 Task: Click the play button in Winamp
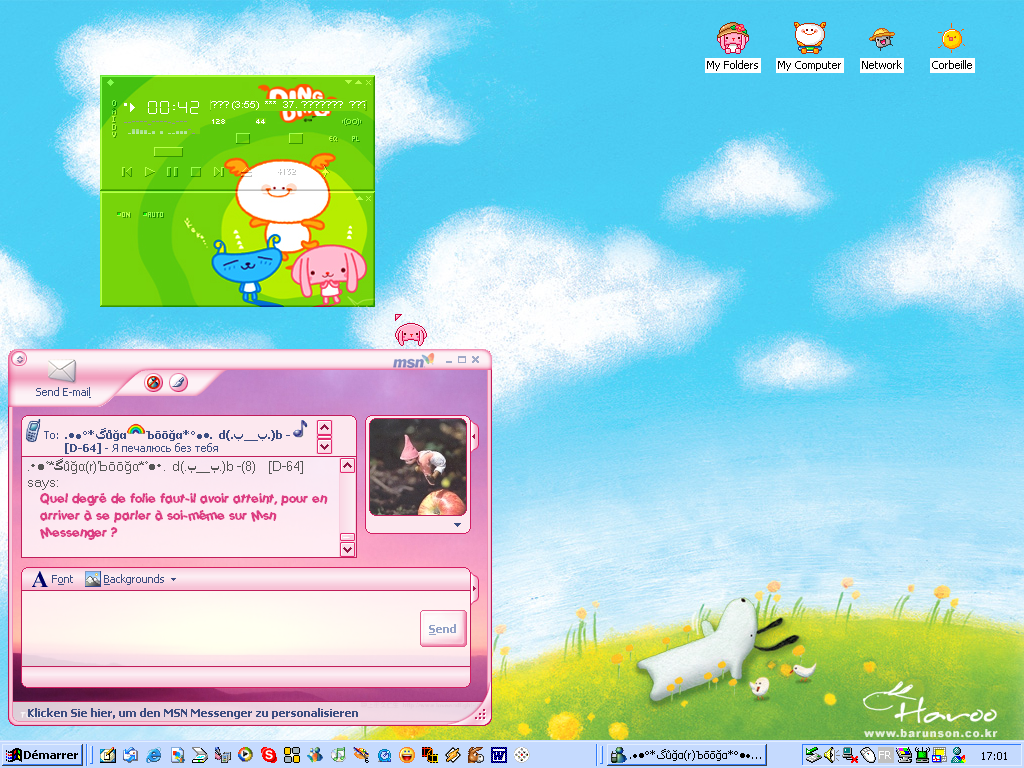(150, 172)
